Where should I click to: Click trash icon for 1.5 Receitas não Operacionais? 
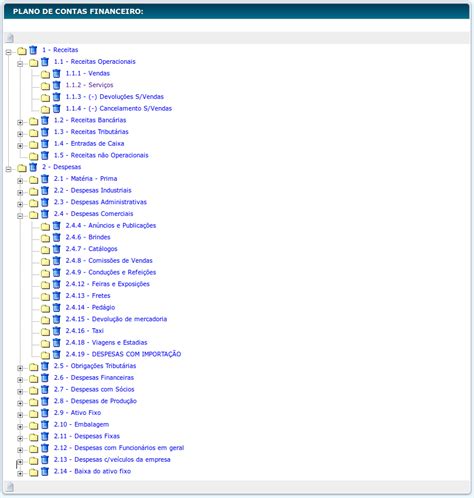coord(45,155)
